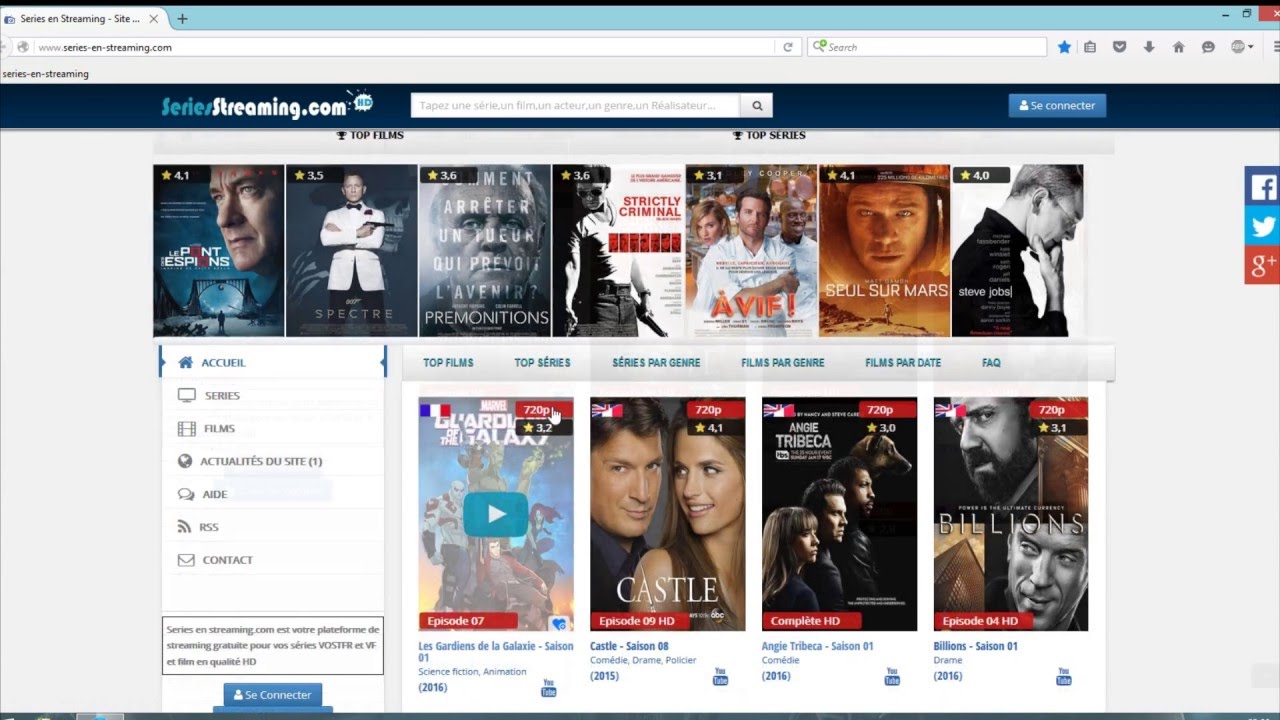
Task: Click the globe icon beside Actualités du site
Action: coord(185,461)
